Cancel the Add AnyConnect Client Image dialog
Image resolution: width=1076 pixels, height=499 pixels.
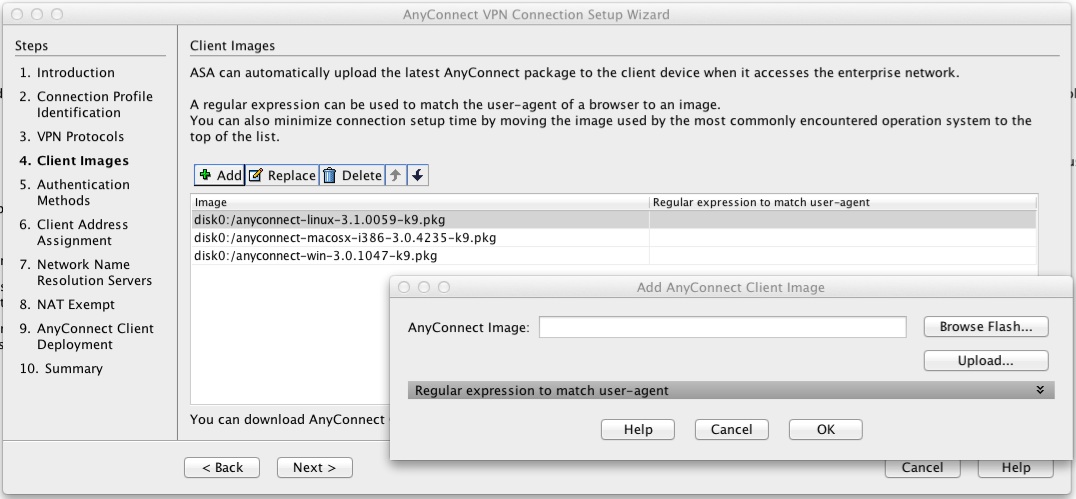pos(732,429)
